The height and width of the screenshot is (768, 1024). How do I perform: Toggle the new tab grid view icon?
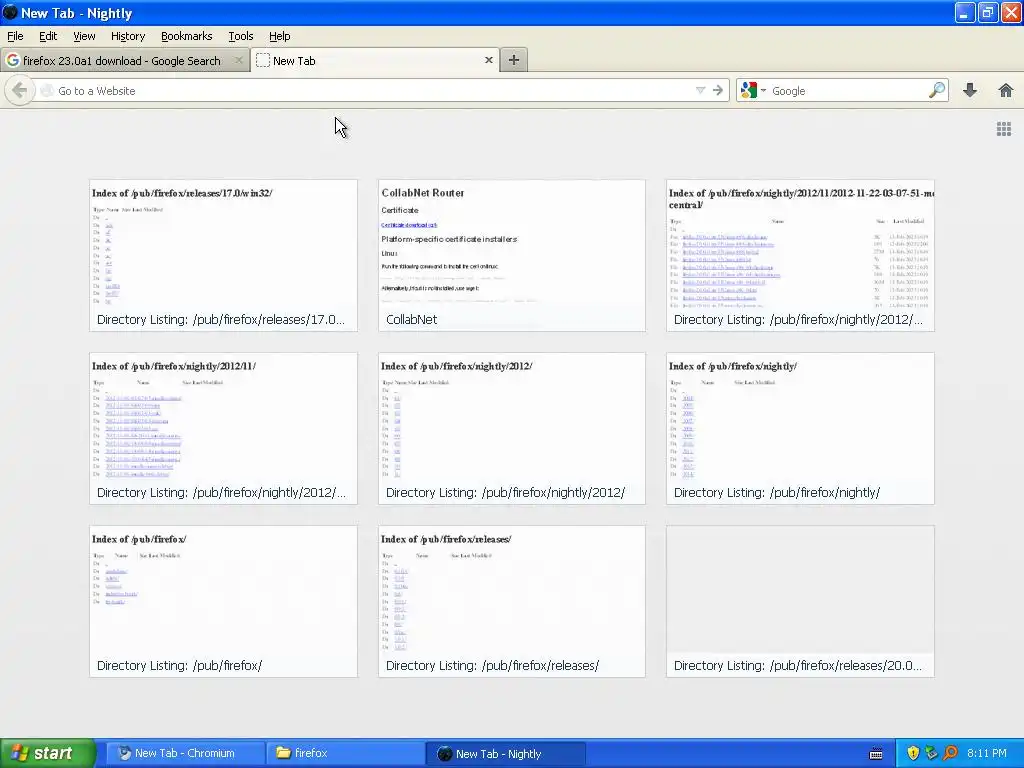tap(1004, 129)
